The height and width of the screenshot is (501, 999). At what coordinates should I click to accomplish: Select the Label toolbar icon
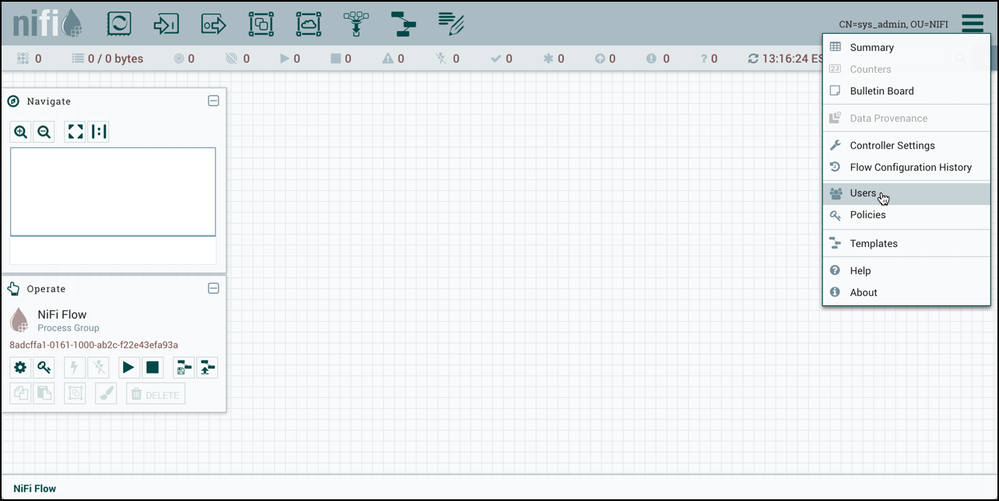click(451, 24)
